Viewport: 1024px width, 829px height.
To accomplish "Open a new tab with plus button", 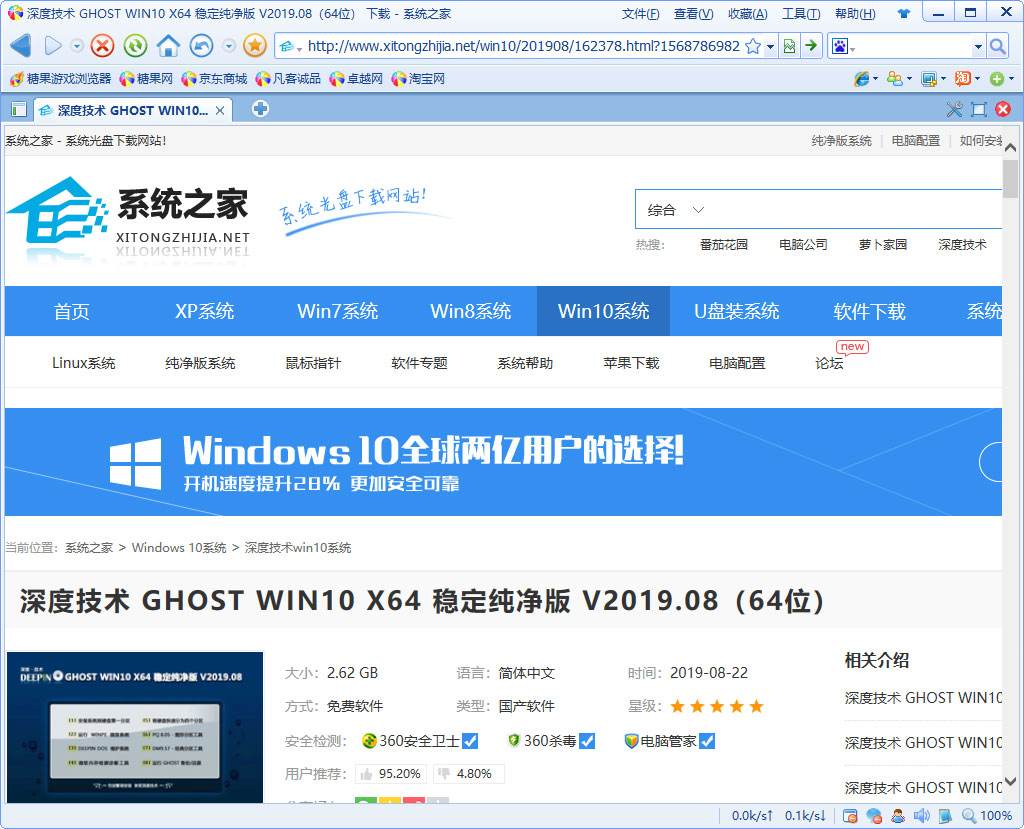I will tap(261, 108).
